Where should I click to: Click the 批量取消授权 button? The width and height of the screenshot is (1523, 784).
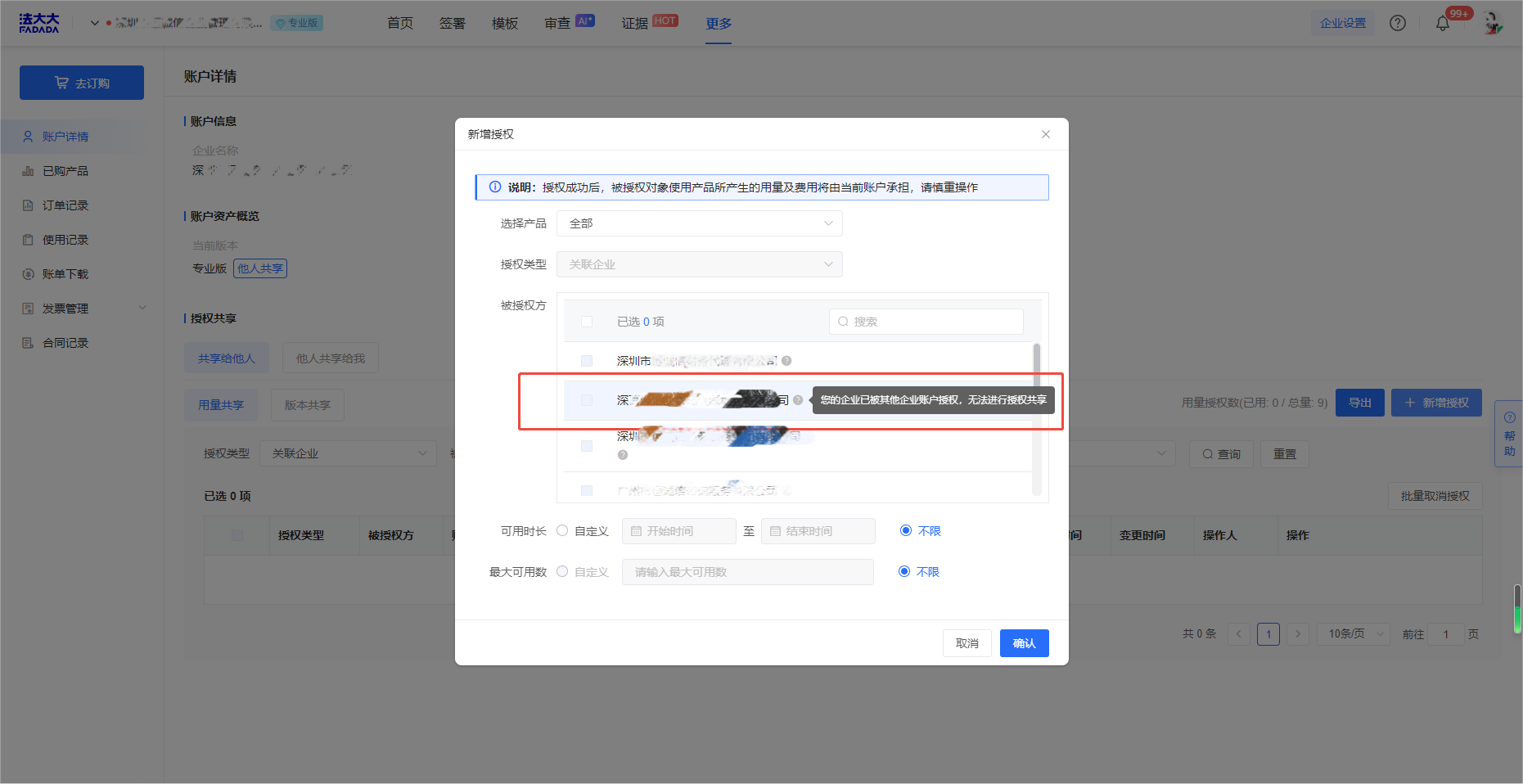pyautogui.click(x=1435, y=496)
